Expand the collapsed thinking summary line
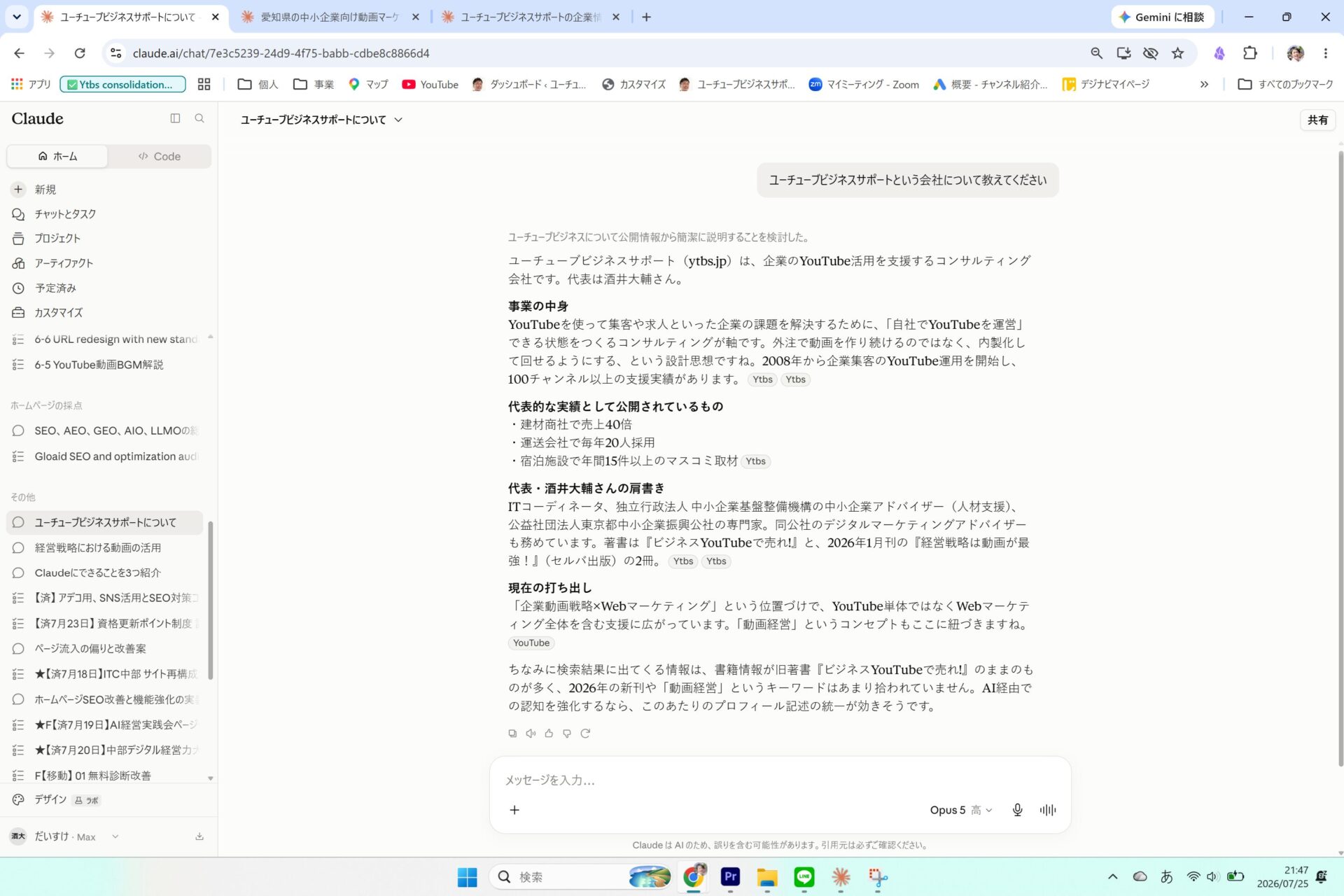Viewport: 1344px width, 896px height. tap(658, 237)
